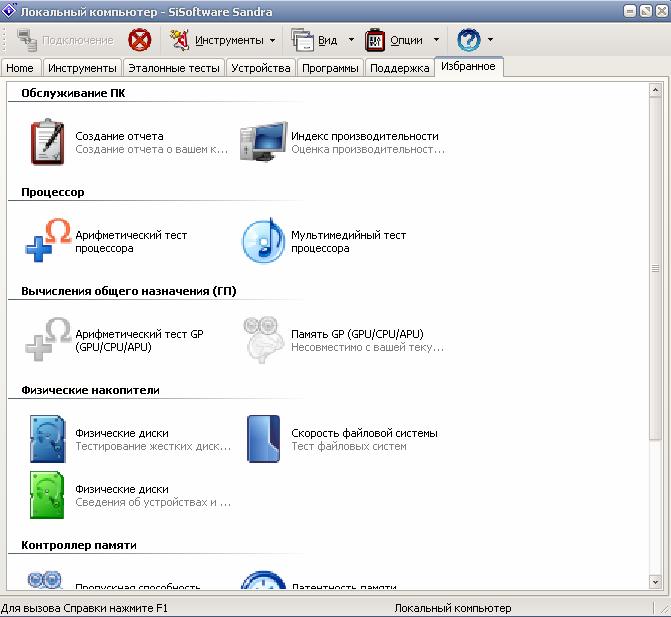
Task: Click the Инструменты toolbar button label
Action: point(229,40)
